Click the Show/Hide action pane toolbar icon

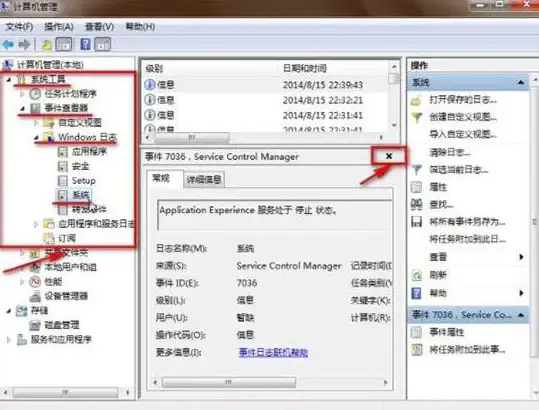[x=103, y=44]
